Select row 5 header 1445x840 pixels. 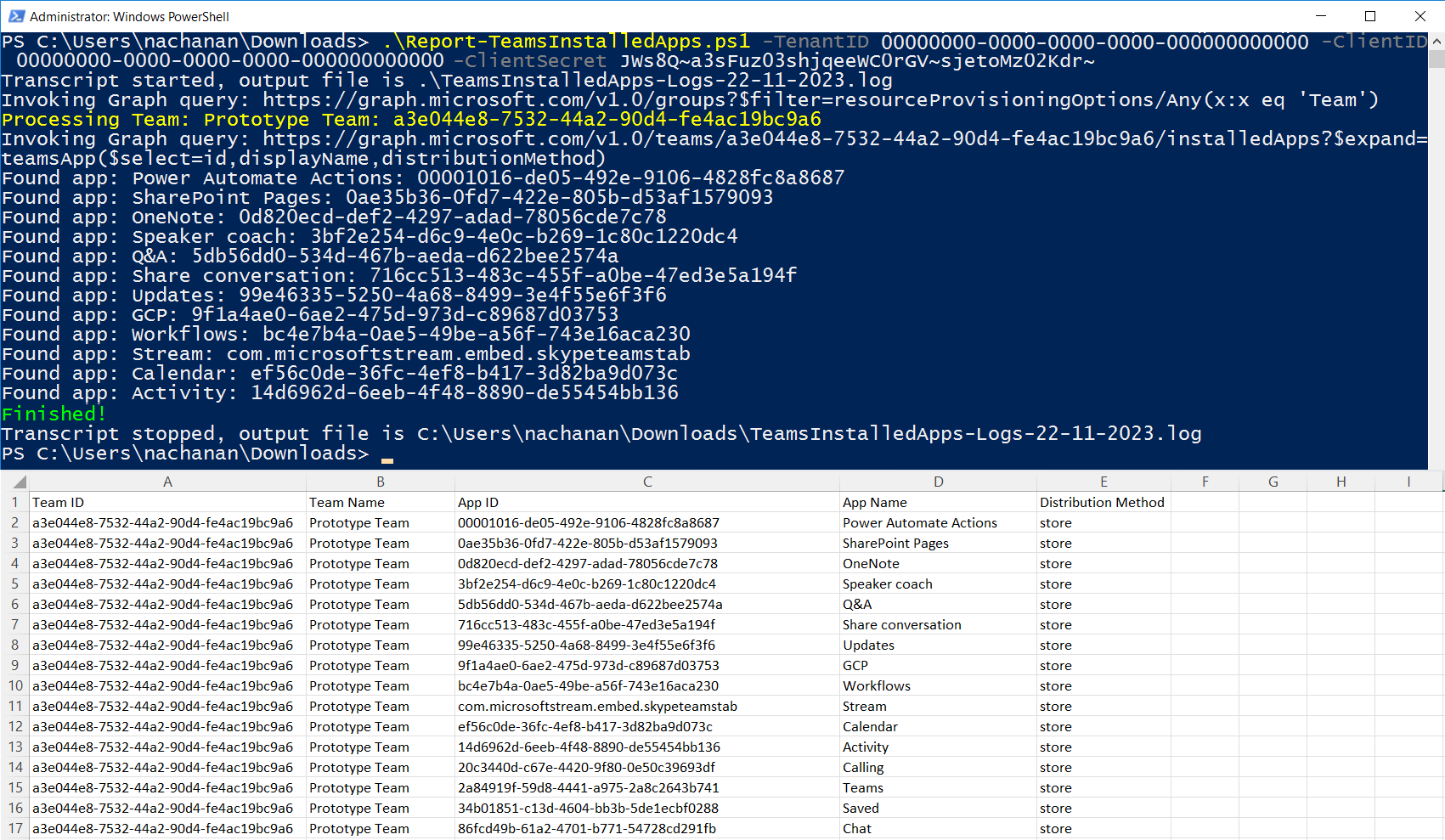pos(15,583)
